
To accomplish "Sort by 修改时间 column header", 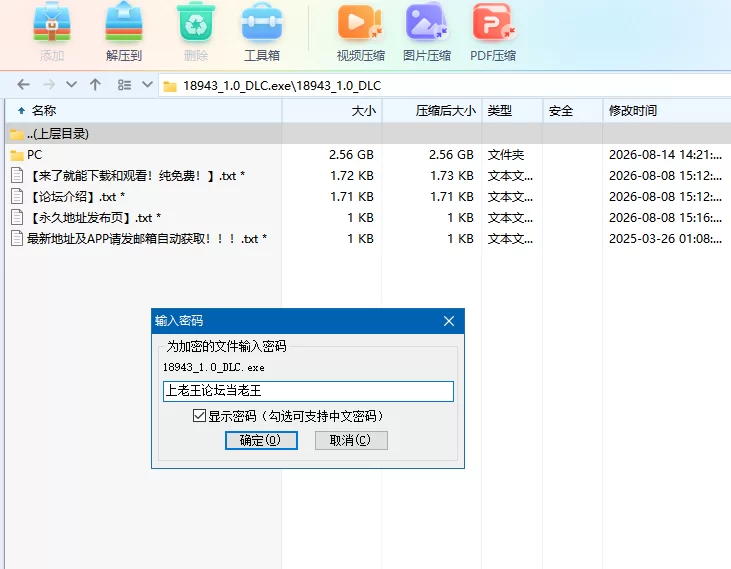I will (x=667, y=111).
